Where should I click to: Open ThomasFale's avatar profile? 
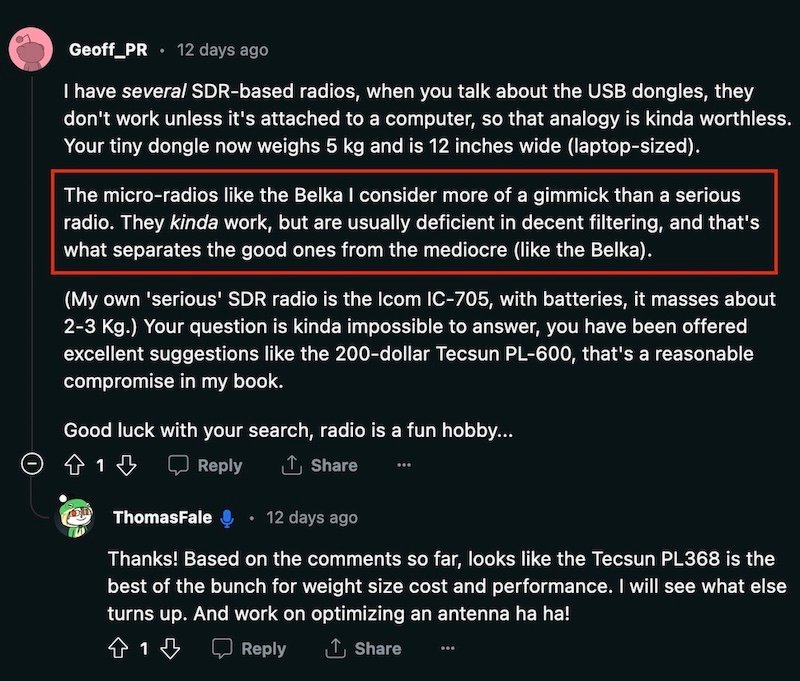tap(77, 518)
